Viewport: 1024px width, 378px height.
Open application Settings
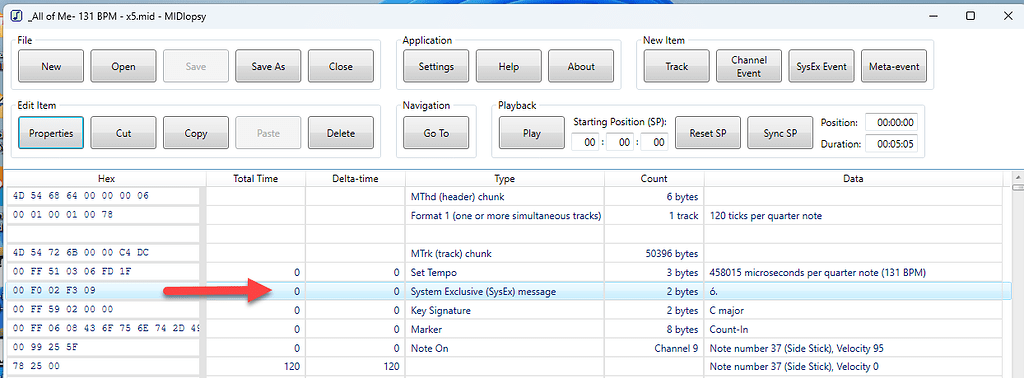pos(436,66)
